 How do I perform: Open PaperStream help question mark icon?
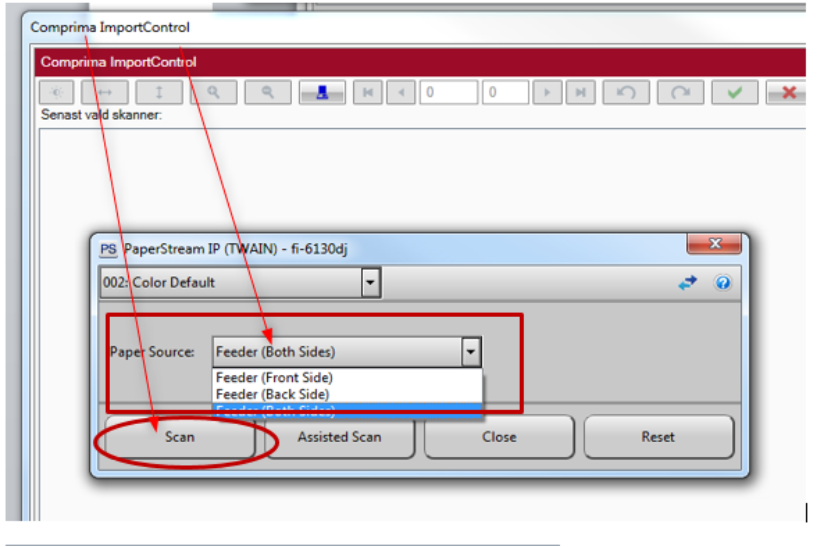point(723,283)
